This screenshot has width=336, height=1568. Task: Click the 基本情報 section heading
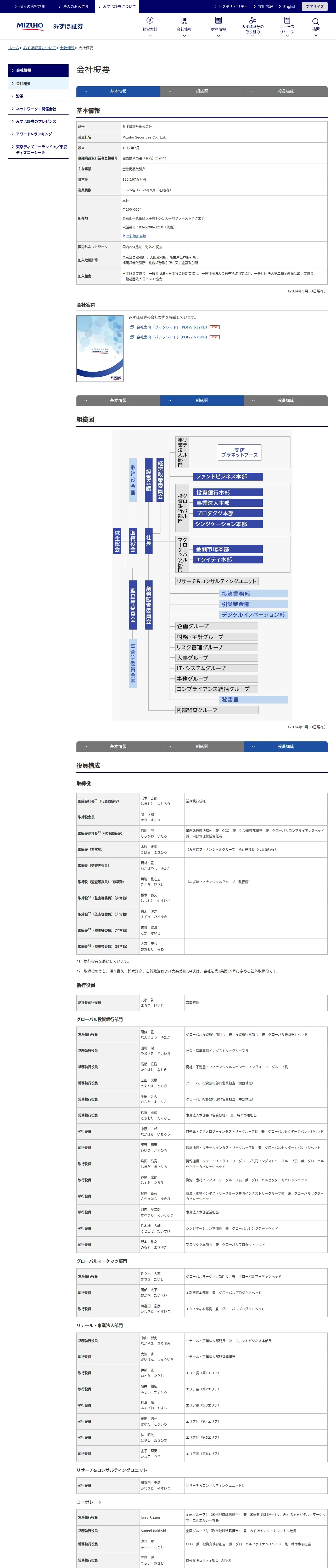click(x=88, y=111)
